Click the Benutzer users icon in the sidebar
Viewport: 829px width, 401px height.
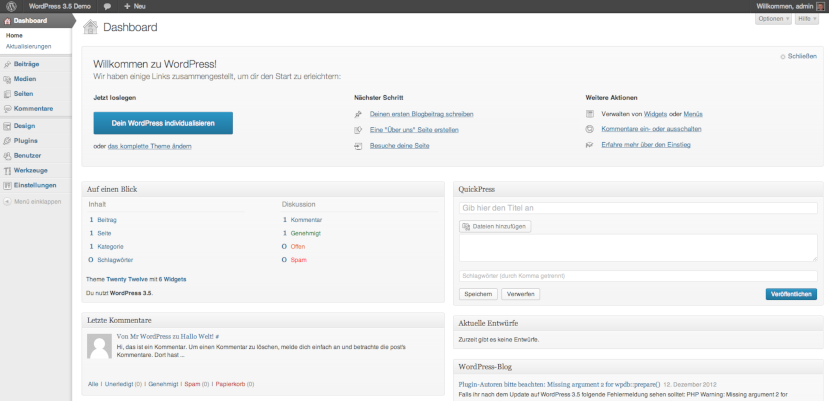(7, 156)
